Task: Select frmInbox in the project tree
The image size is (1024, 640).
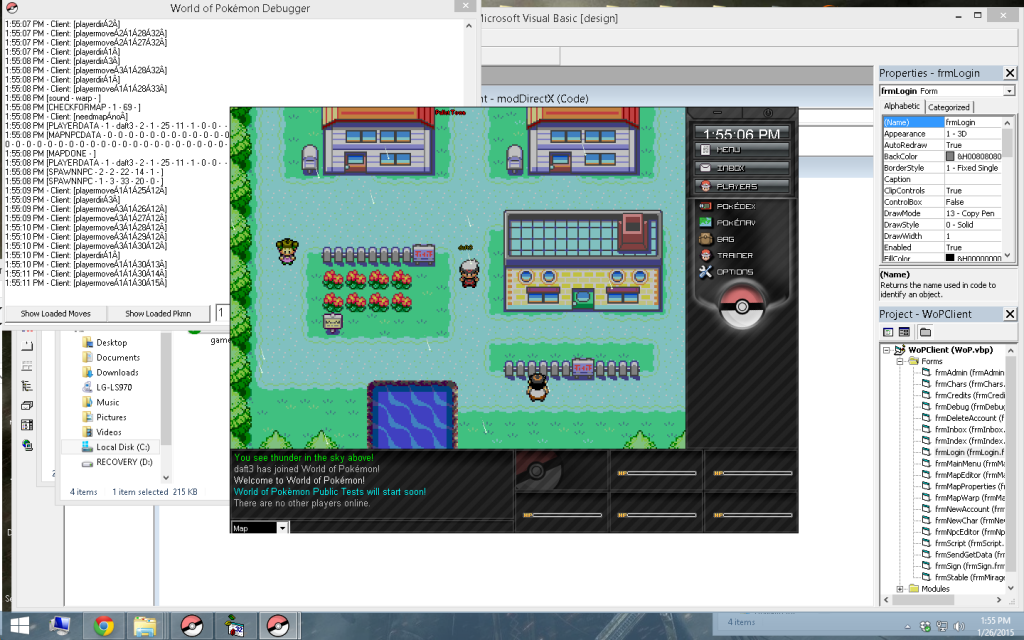Action: pos(963,429)
